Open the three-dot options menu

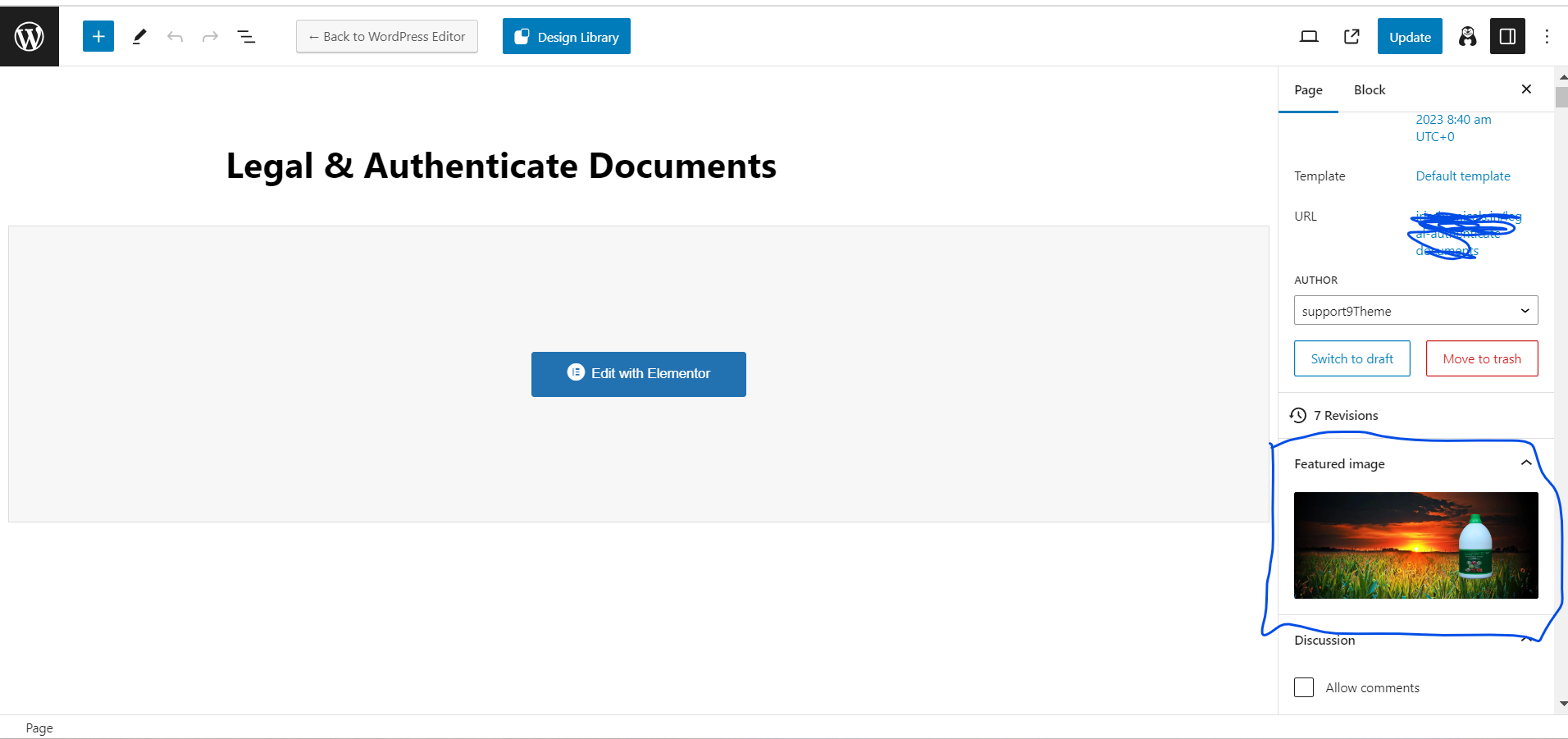click(1547, 36)
